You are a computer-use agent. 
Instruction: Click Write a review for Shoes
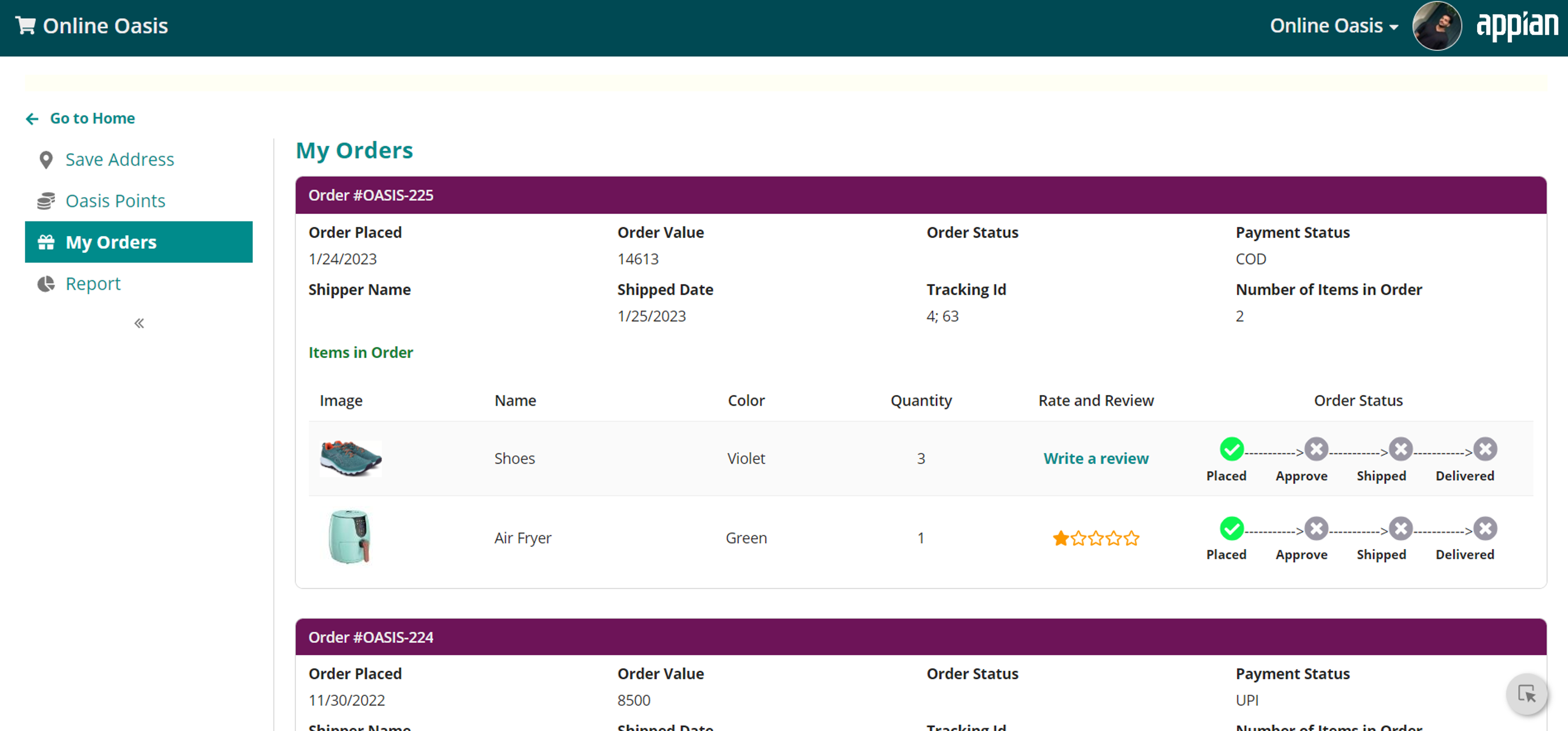pos(1096,458)
